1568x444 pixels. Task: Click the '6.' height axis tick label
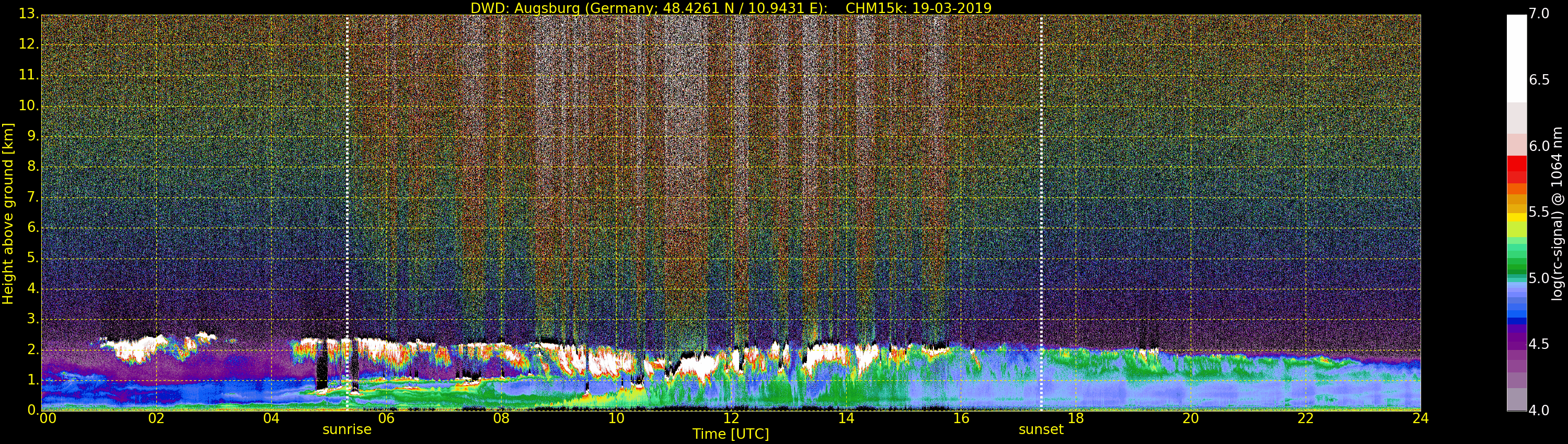click(32, 227)
